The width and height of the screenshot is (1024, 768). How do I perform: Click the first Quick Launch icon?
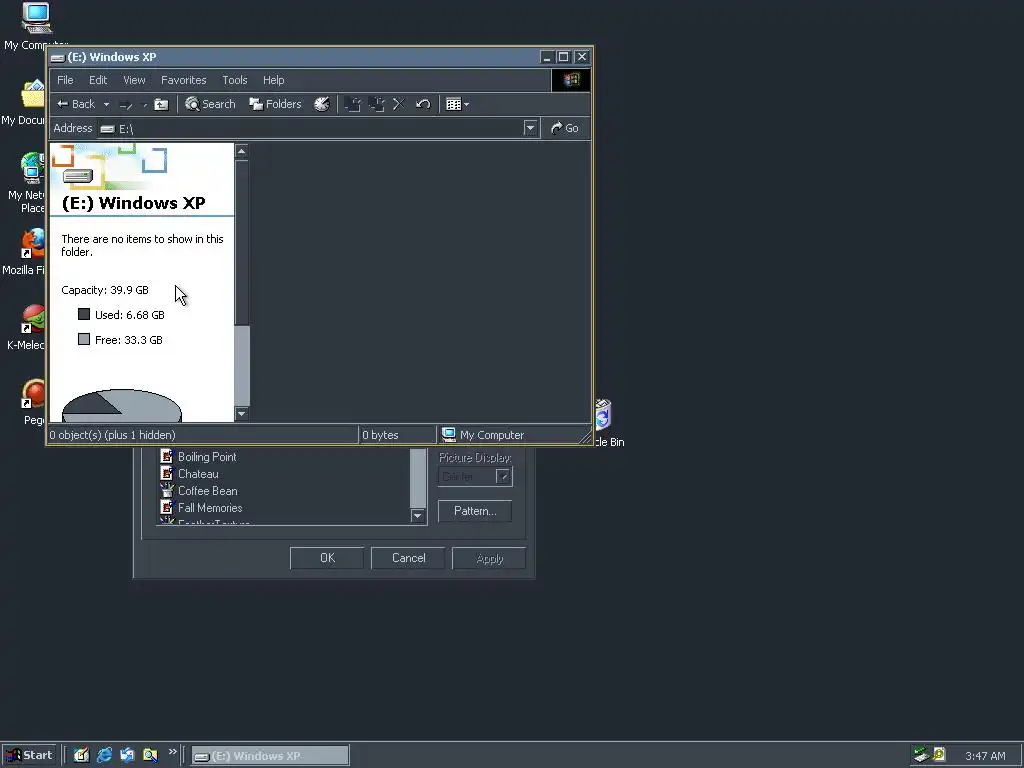[x=81, y=755]
